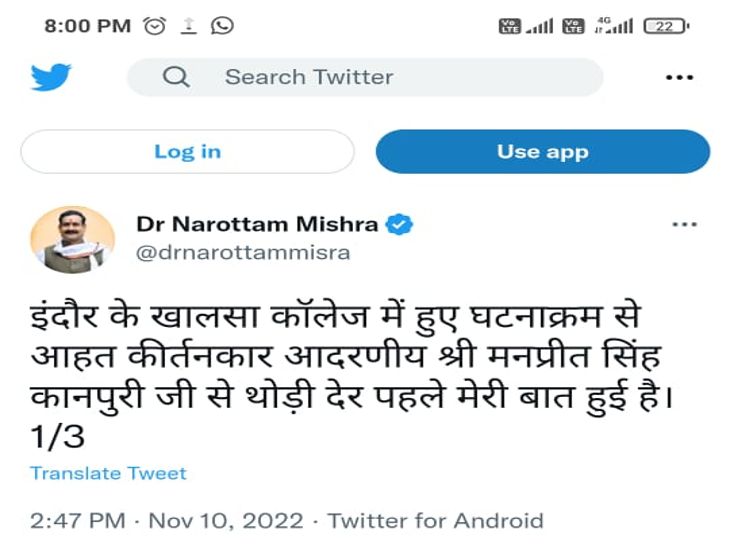Tap the alarm clock status icon

coord(155,26)
